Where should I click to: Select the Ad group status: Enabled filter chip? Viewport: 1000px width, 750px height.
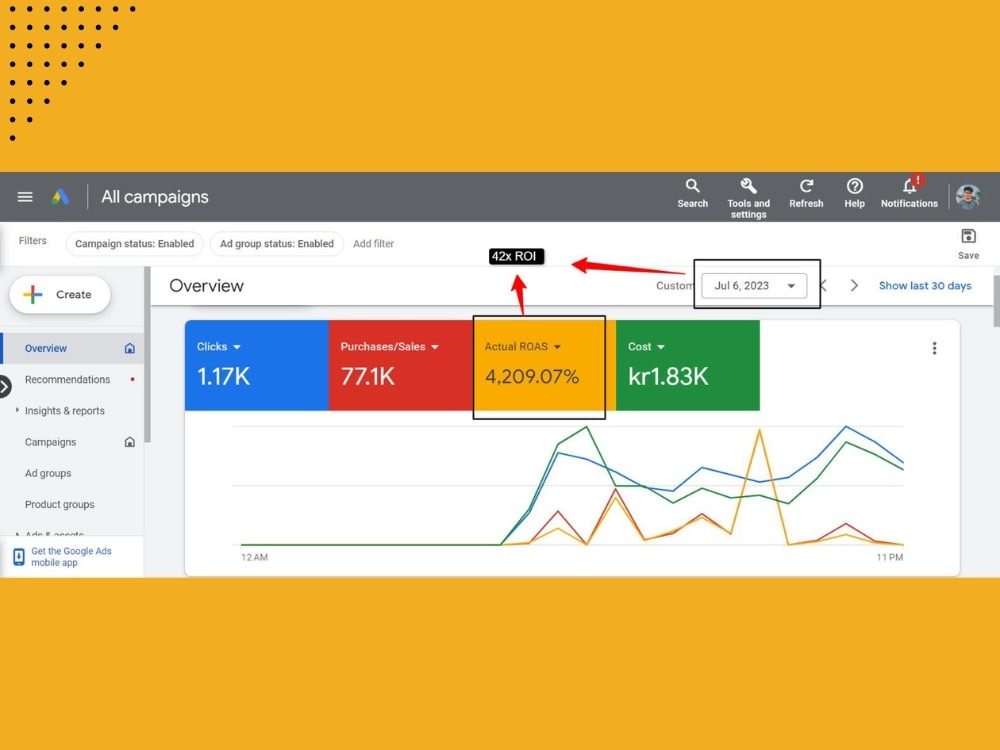click(277, 244)
